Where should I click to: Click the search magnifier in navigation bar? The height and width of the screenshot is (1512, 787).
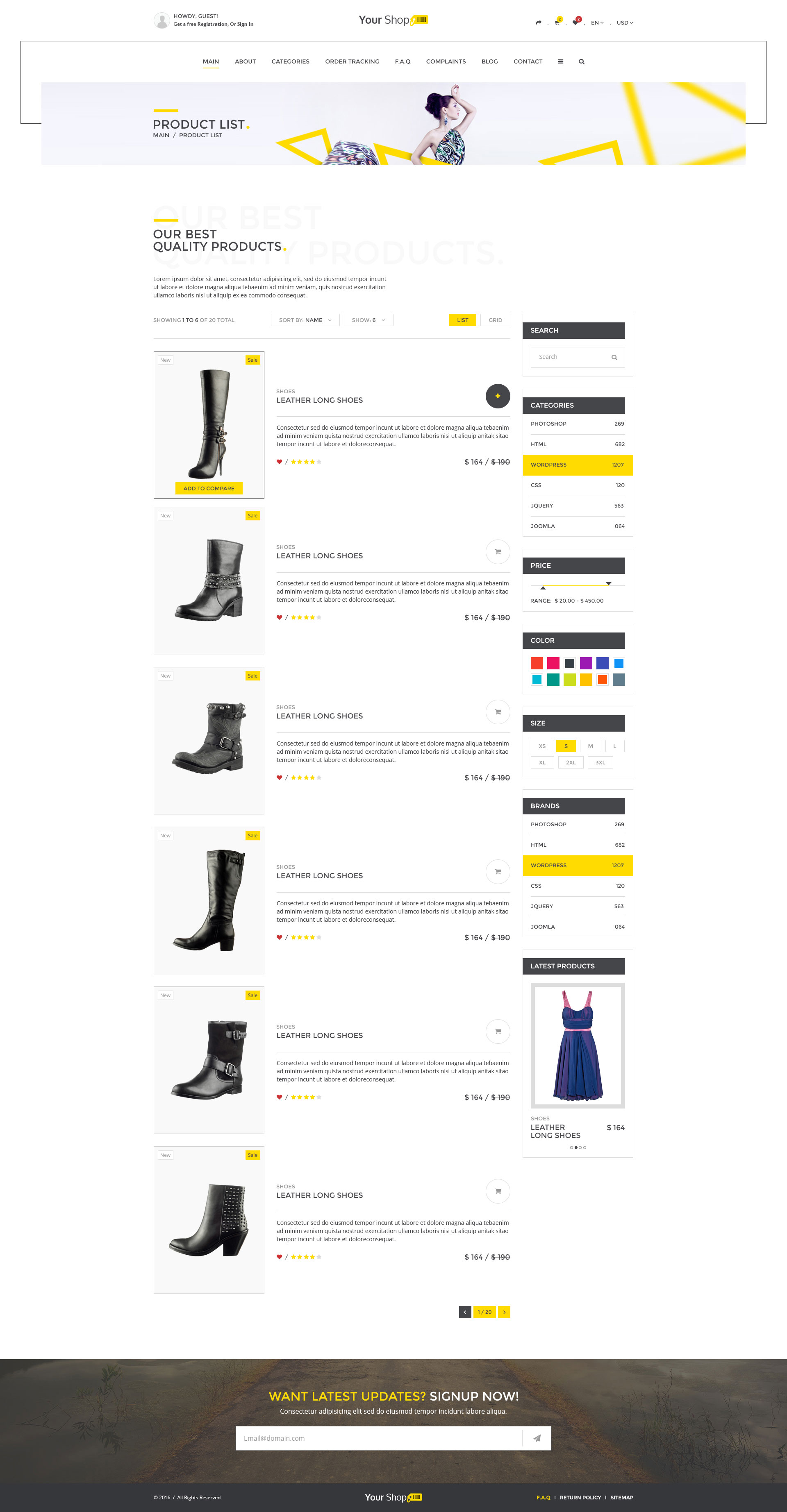[582, 61]
